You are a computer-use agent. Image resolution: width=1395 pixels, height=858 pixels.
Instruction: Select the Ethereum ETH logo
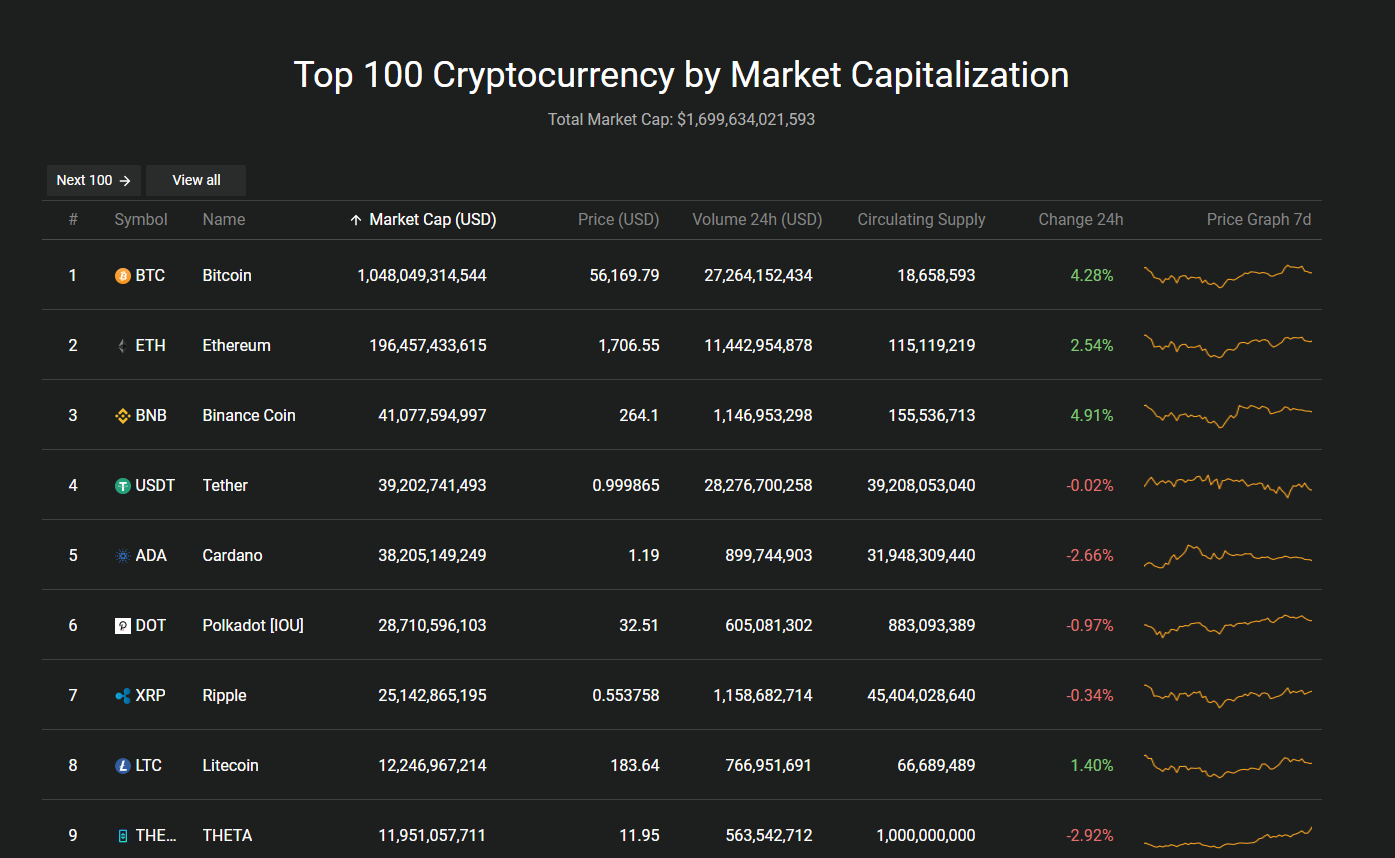(121, 345)
